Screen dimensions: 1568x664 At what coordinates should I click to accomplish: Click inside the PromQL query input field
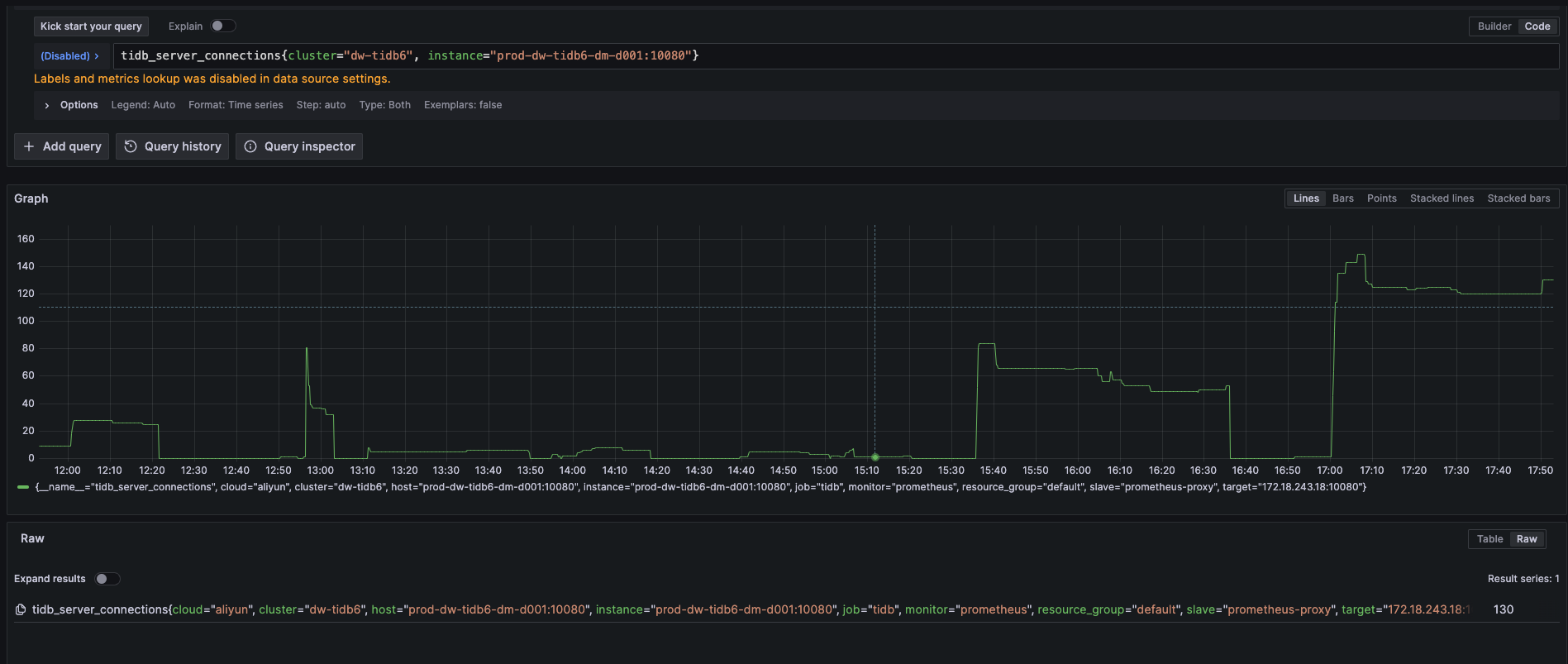(992, 55)
